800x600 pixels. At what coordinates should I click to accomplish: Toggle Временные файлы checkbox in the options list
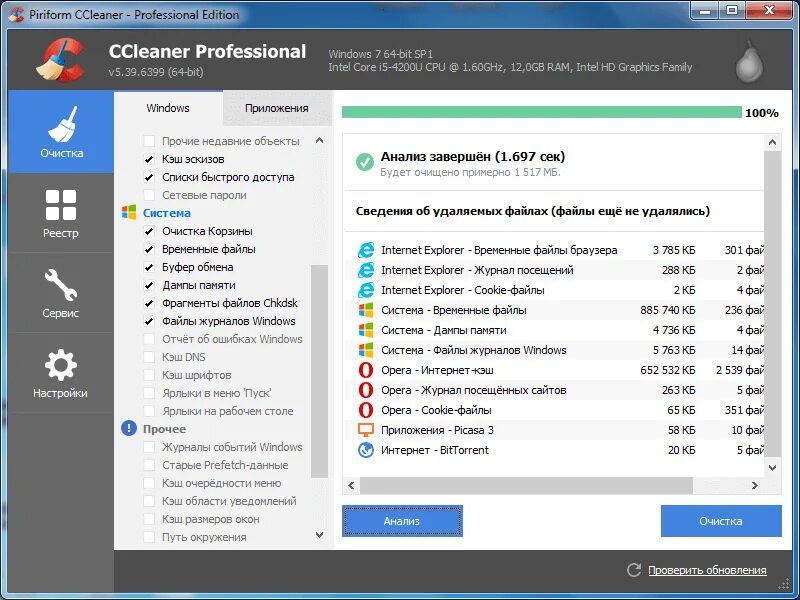tap(149, 249)
